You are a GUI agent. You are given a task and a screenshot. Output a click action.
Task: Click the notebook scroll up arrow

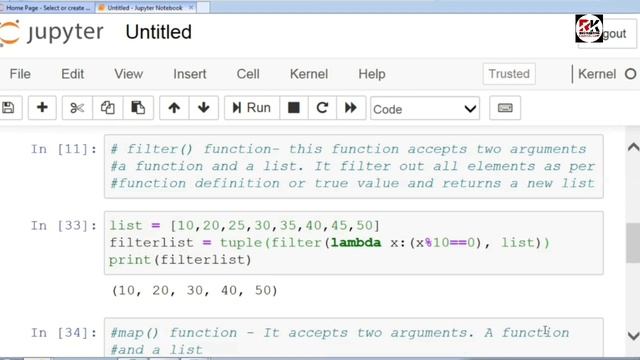(x=633, y=147)
